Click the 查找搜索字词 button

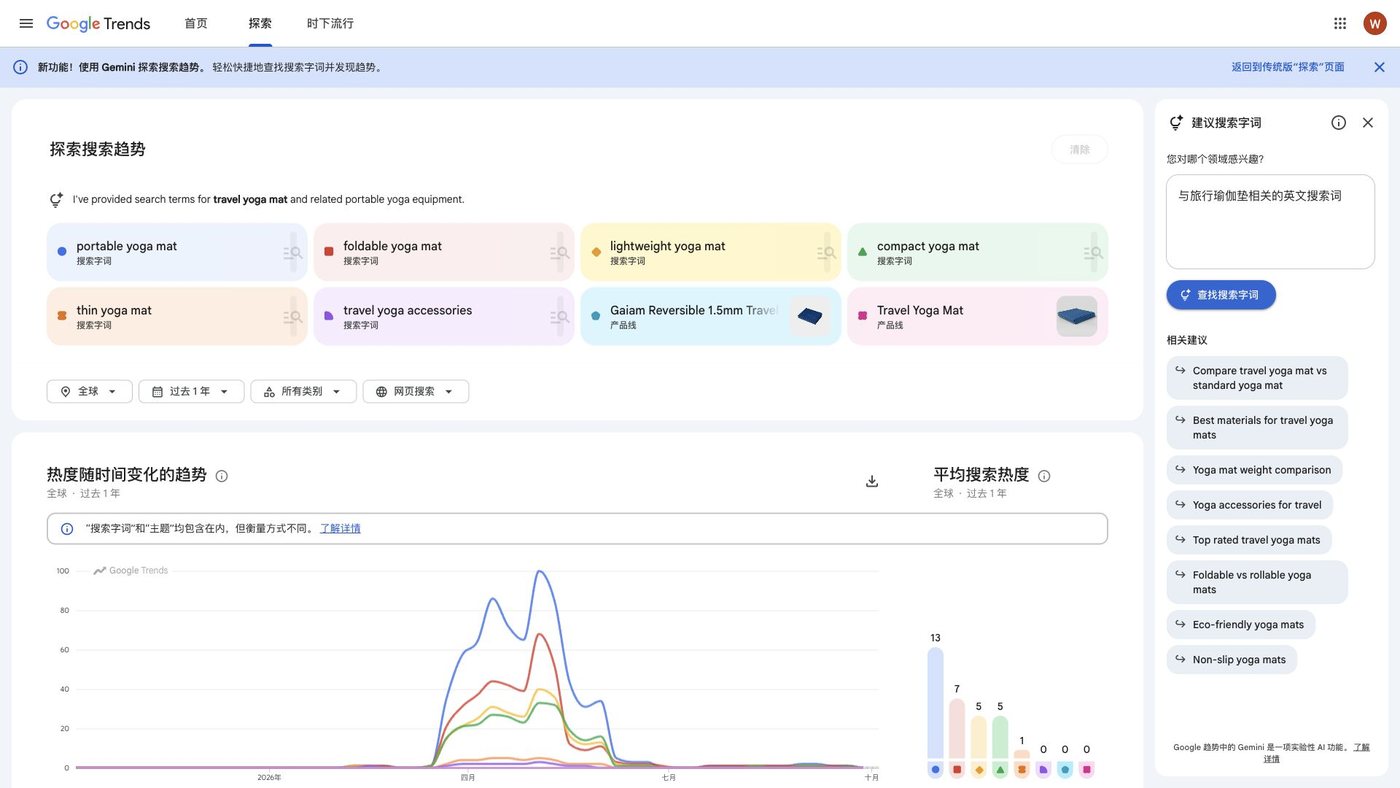(1221, 295)
